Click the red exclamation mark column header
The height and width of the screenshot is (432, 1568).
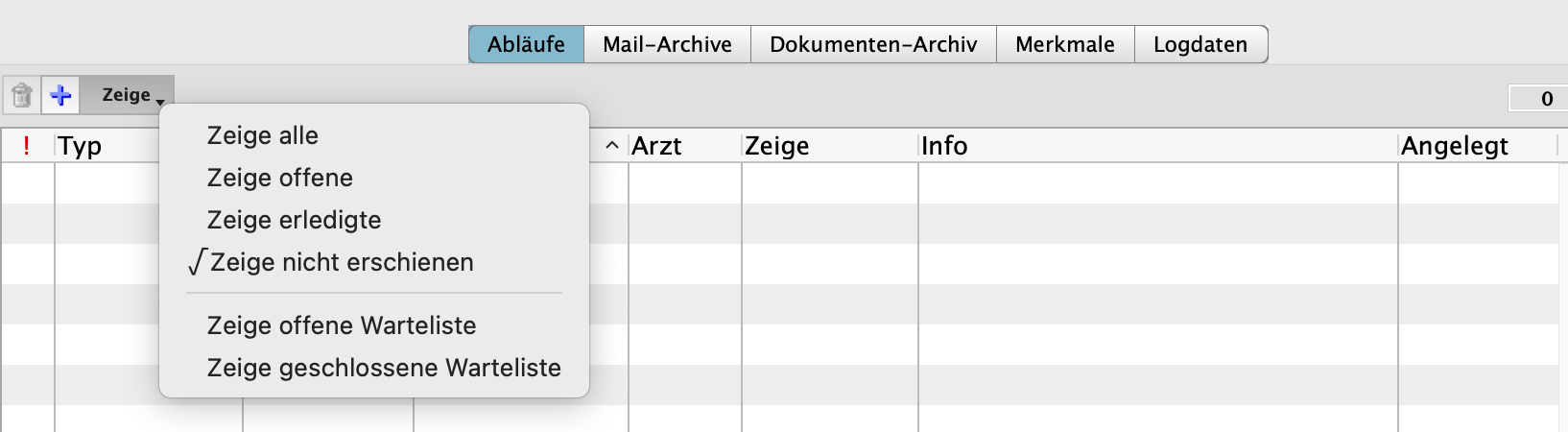(x=27, y=146)
